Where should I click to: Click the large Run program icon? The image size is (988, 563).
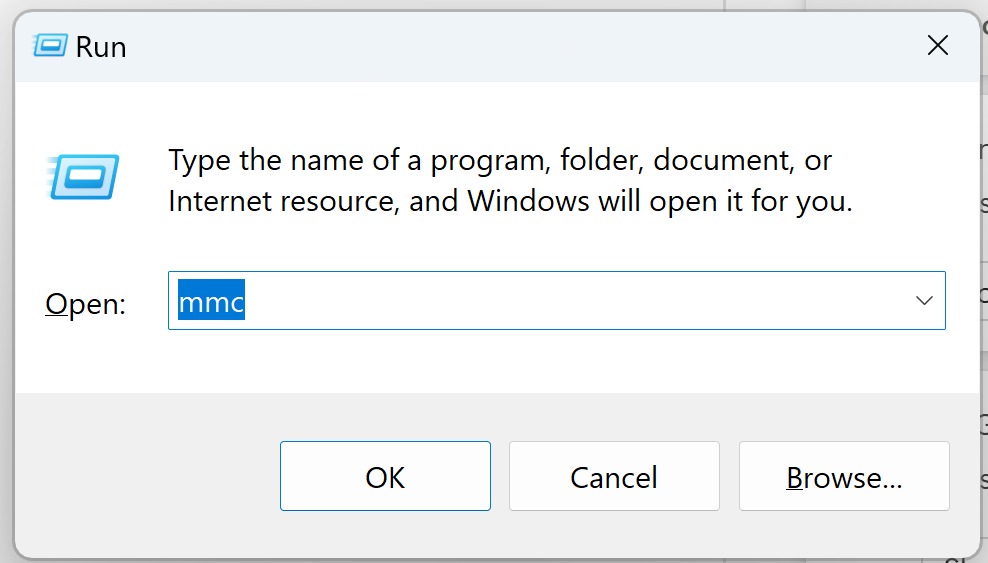point(83,177)
